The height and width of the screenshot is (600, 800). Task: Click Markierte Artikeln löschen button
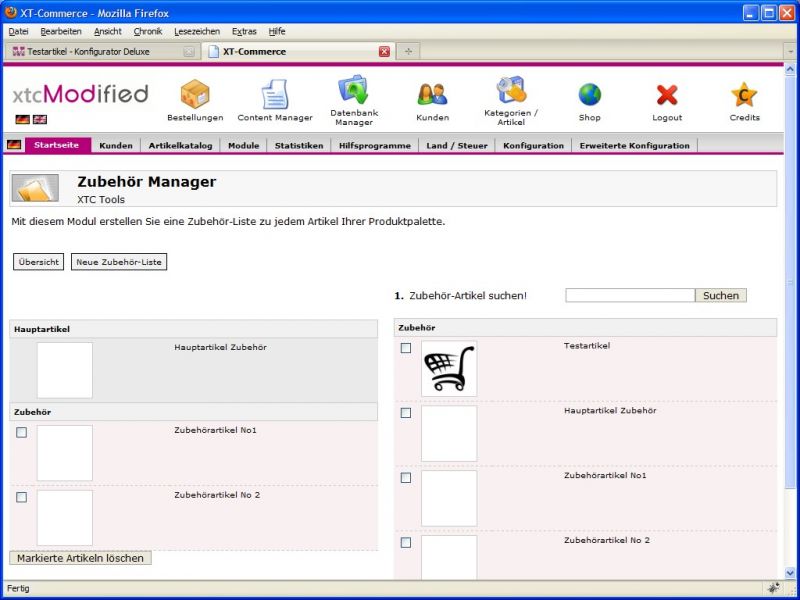(80, 558)
